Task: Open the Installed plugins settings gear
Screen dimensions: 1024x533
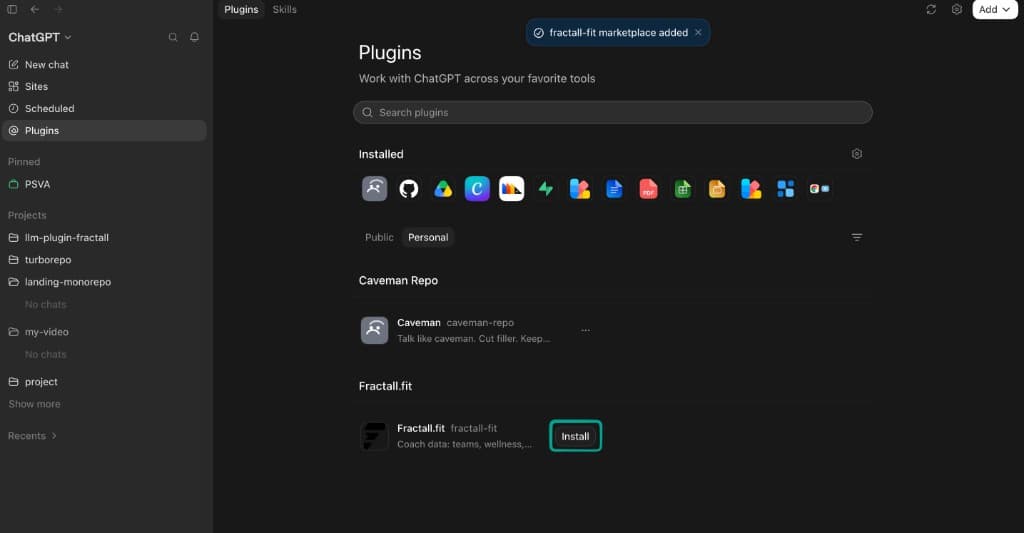Action: click(857, 154)
